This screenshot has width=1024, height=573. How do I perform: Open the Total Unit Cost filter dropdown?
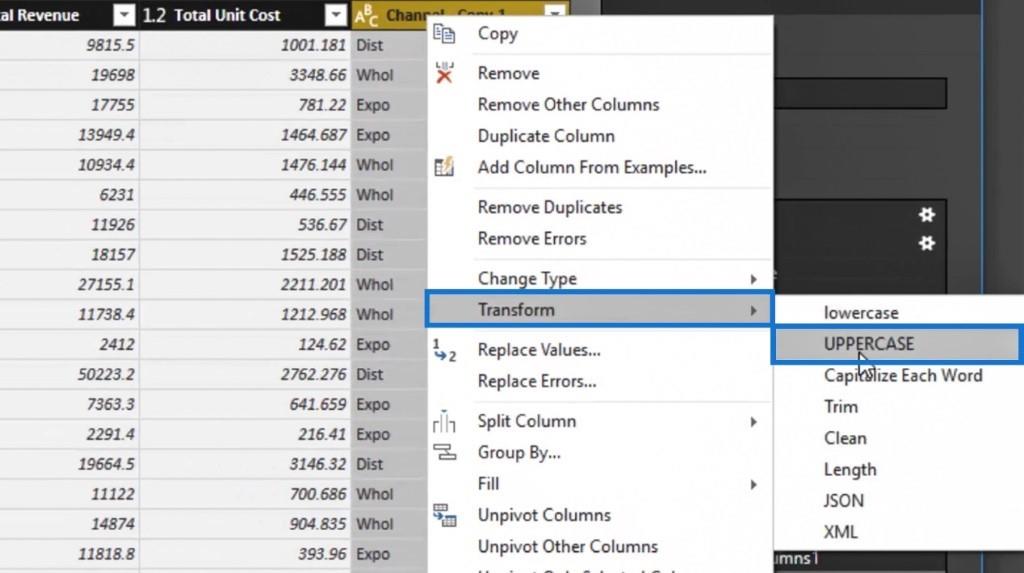335,15
